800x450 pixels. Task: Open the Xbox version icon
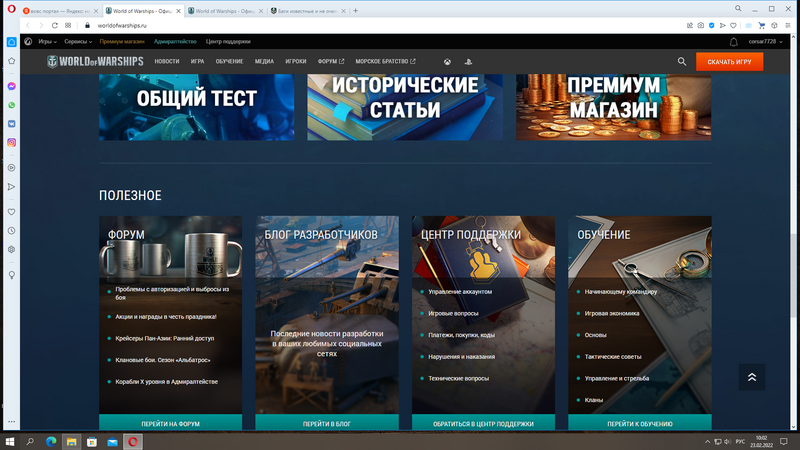coord(447,62)
